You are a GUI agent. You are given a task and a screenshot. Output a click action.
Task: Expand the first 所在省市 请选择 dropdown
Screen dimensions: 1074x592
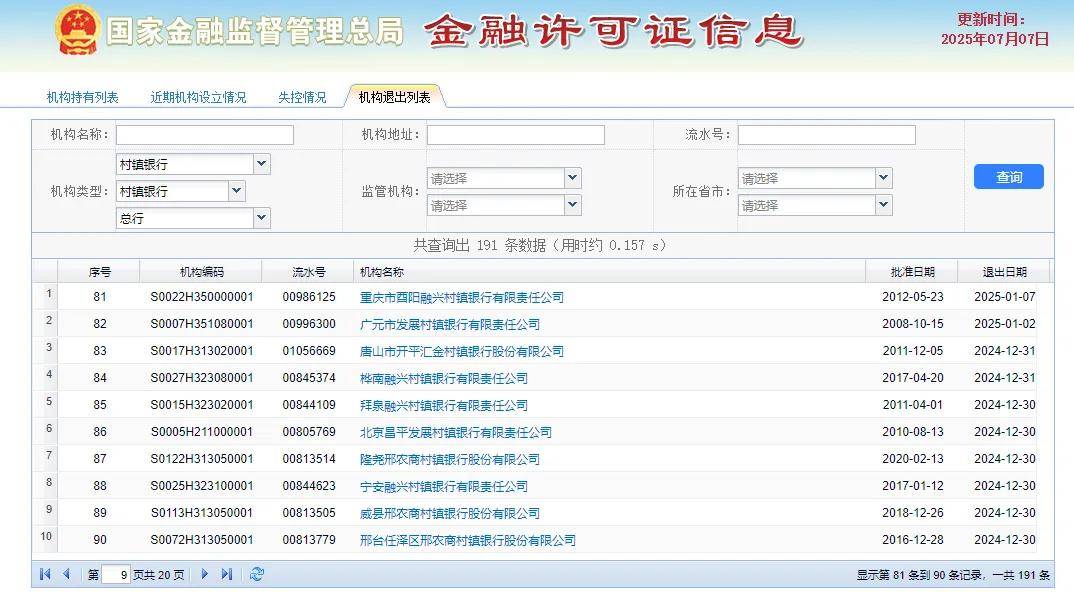[884, 178]
